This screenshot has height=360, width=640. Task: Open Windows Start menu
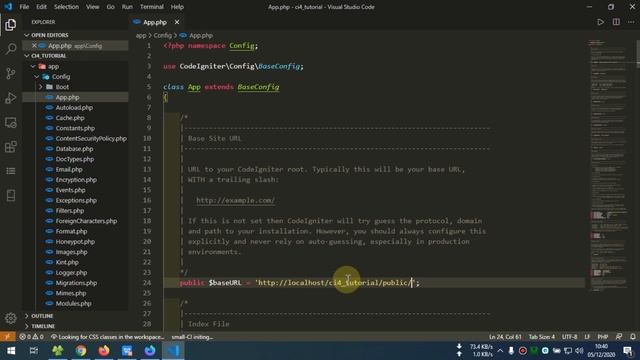click(11, 351)
